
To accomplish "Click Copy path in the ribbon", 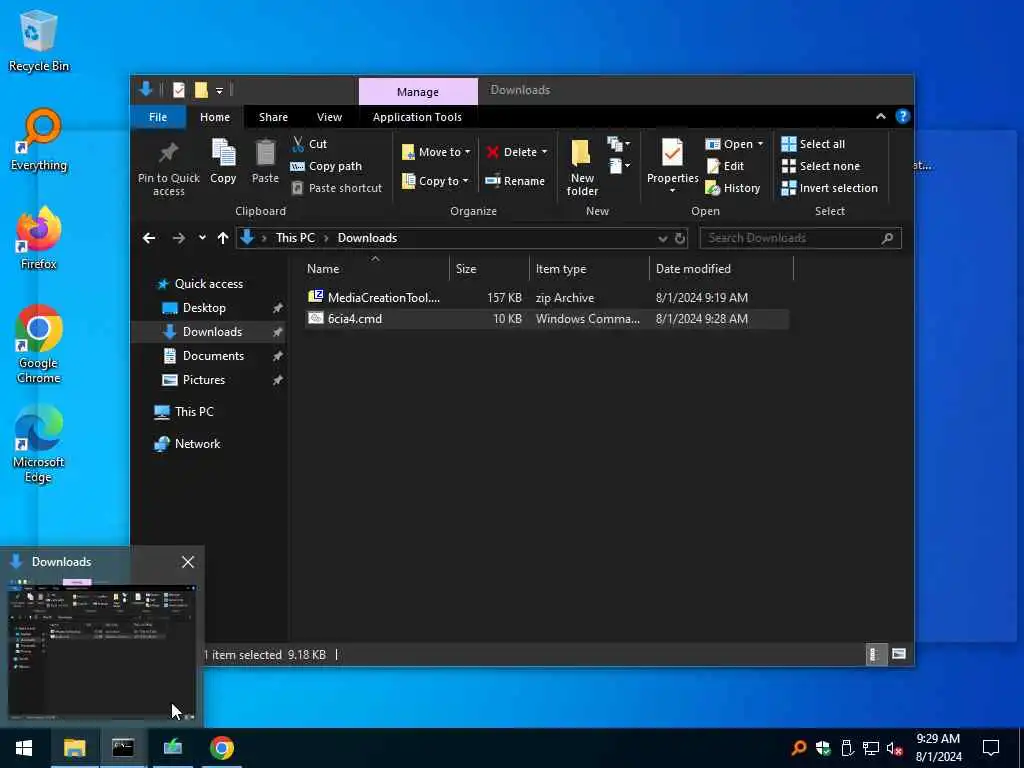I will 326,166.
